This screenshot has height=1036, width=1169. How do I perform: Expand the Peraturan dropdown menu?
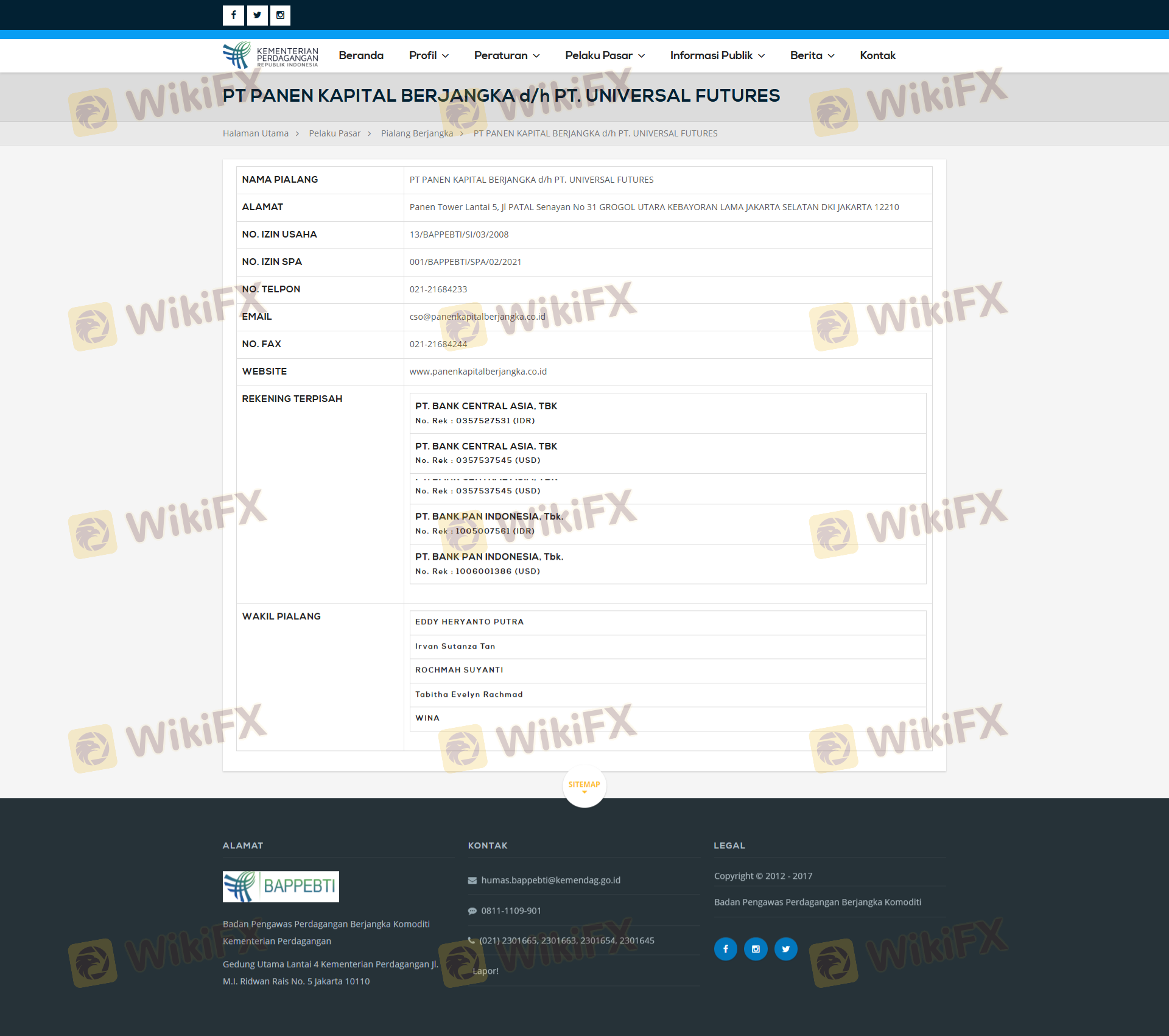coord(507,55)
